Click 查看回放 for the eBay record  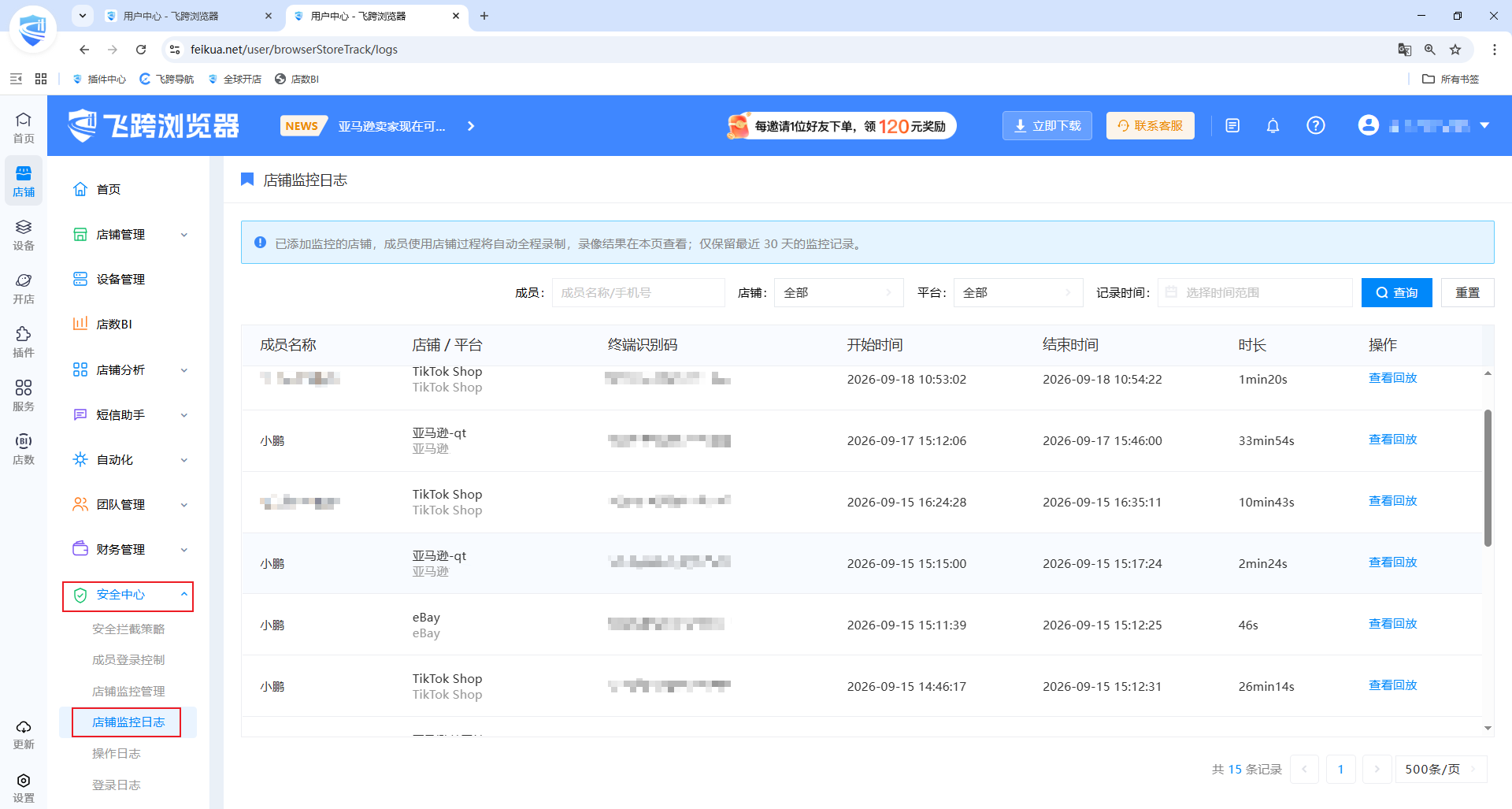click(x=1392, y=624)
